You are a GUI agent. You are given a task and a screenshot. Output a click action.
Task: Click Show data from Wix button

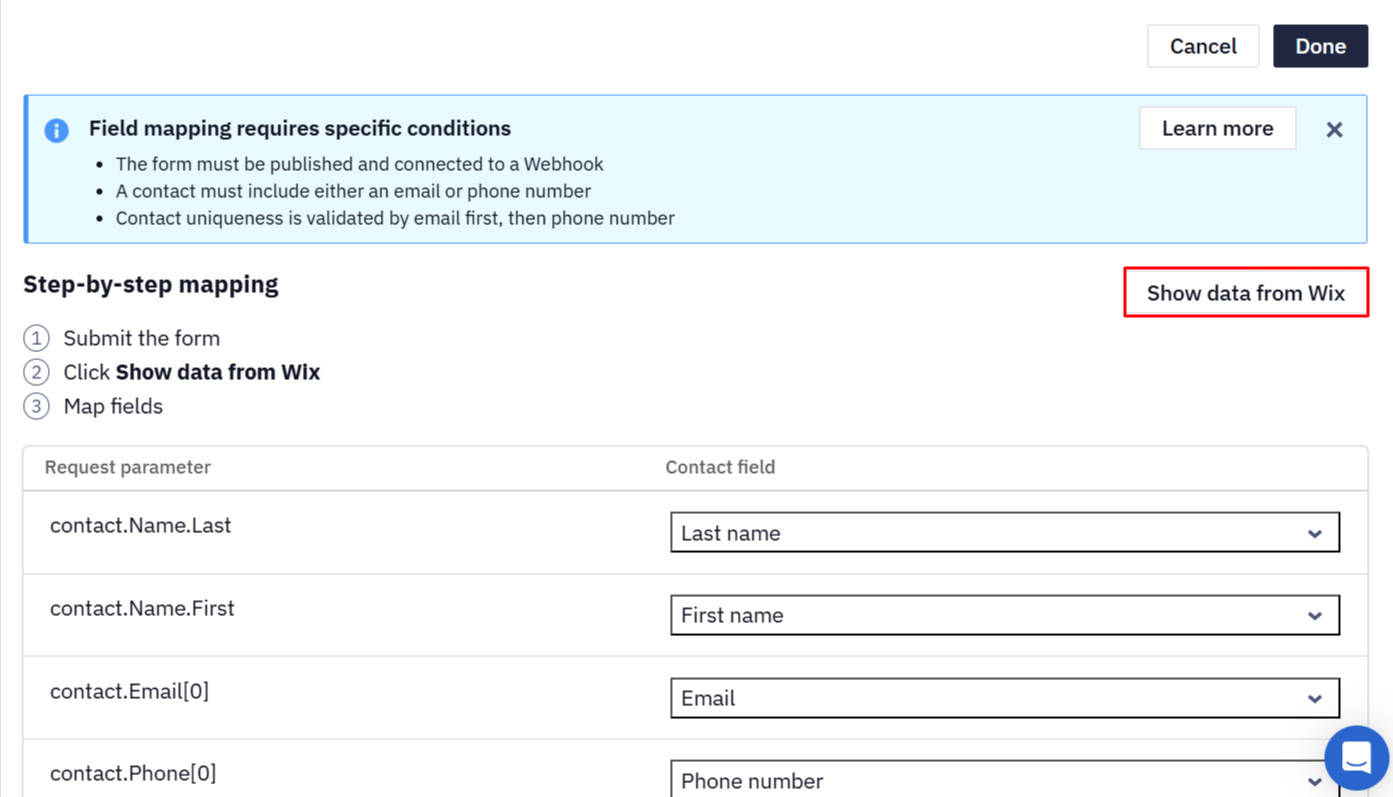click(1246, 293)
